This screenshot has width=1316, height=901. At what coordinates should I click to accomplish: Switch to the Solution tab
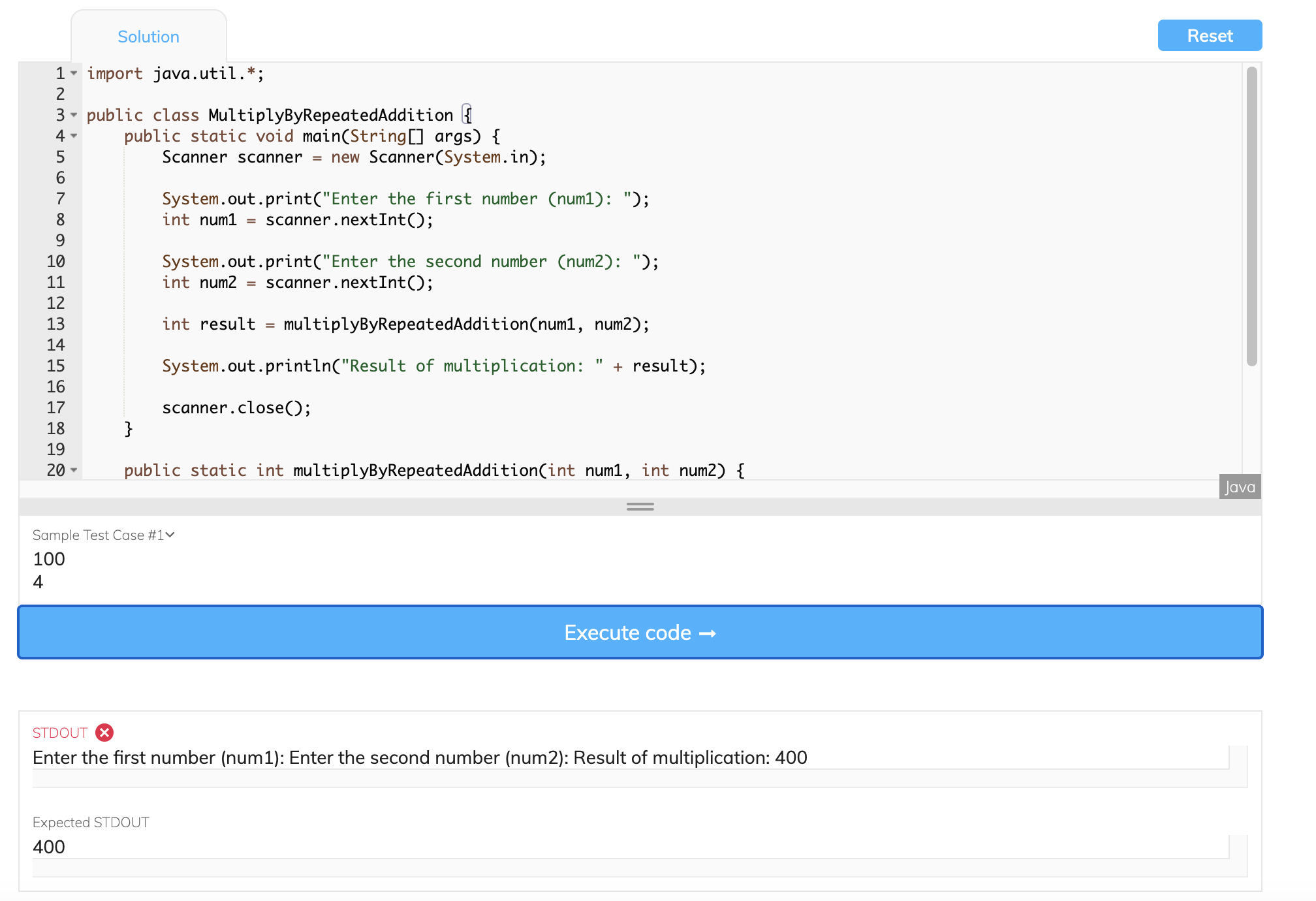coord(148,37)
